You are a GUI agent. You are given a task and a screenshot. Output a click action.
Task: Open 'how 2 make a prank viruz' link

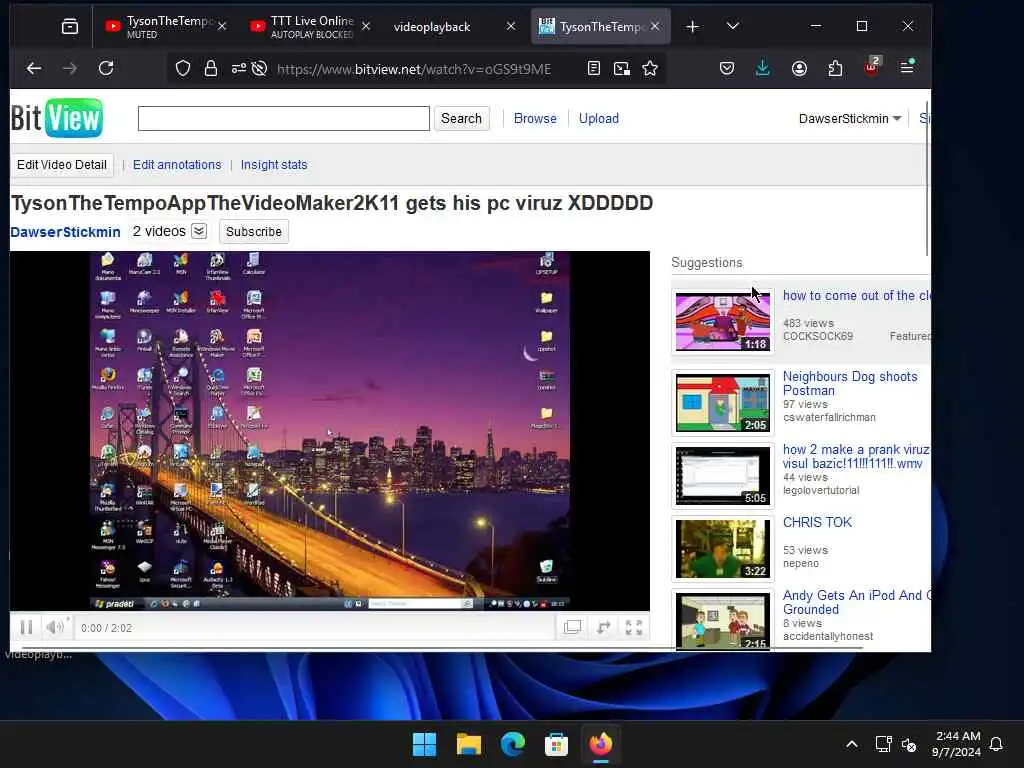[856, 456]
